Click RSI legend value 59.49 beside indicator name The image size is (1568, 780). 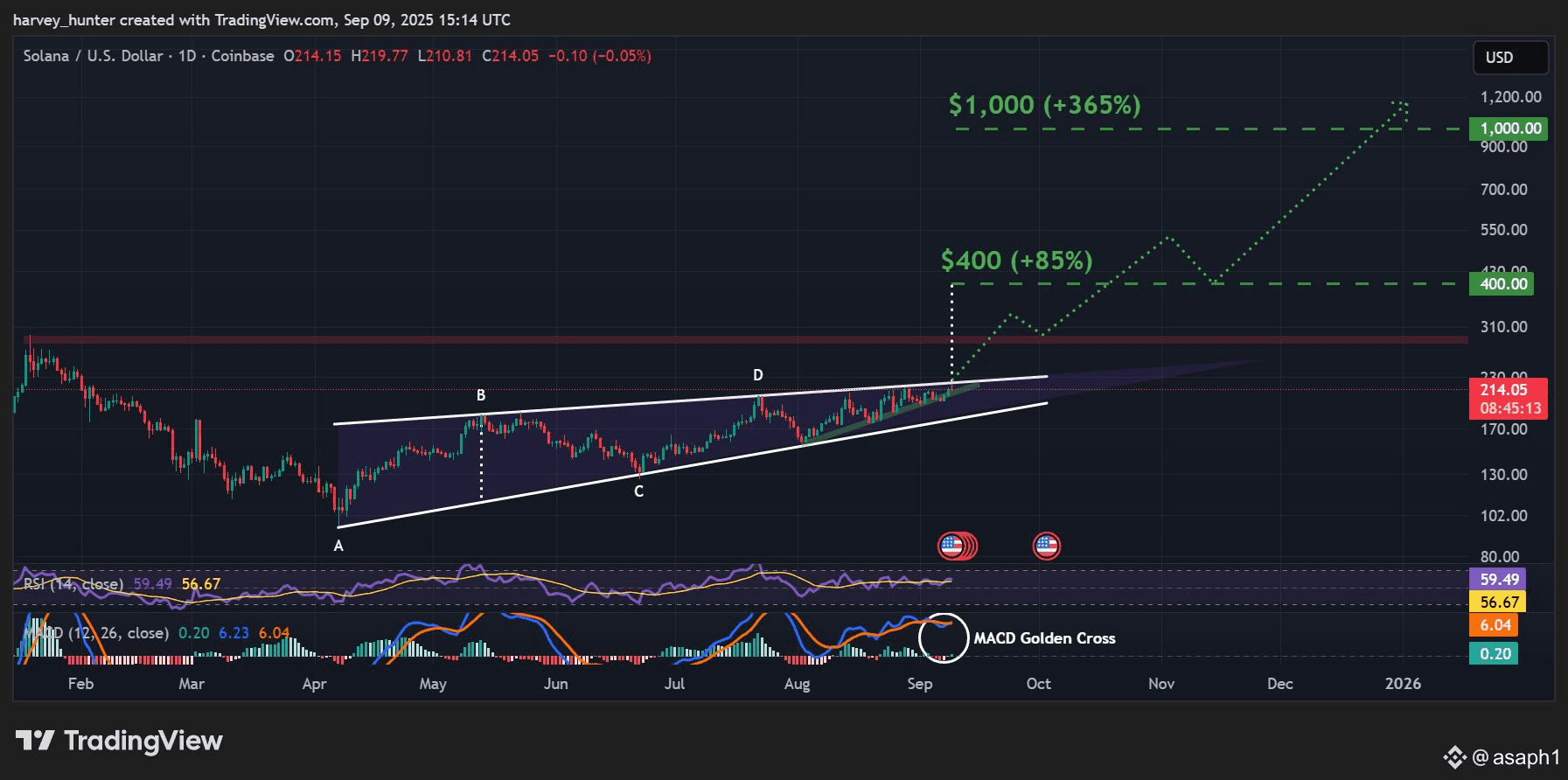pyautogui.click(x=153, y=584)
